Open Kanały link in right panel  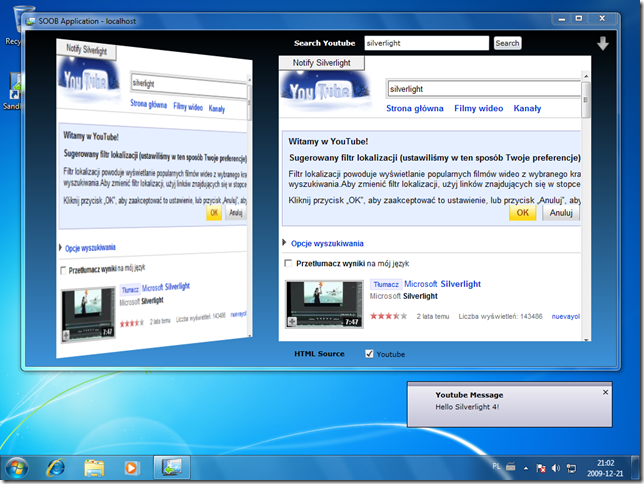pyautogui.click(x=527, y=108)
